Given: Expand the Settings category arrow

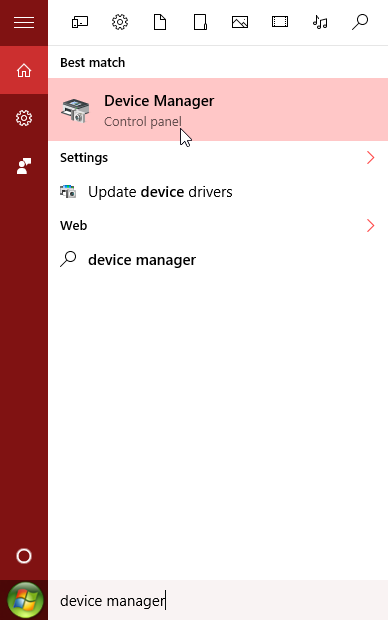Looking at the screenshot, I should click(x=370, y=157).
